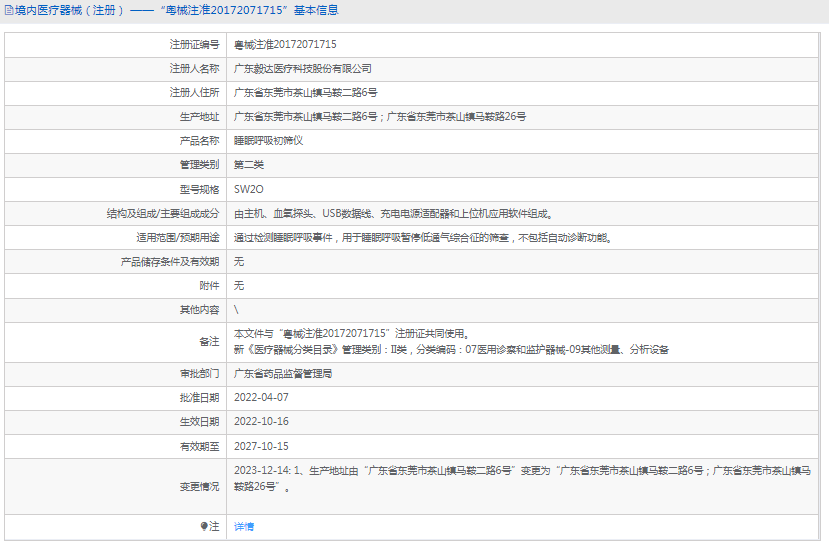Click the 变更情况 label

[x=199, y=486]
